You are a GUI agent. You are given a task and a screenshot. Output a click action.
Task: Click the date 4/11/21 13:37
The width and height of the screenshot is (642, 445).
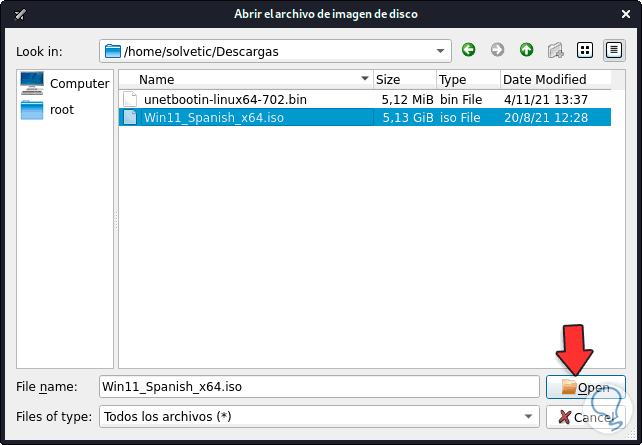546,99
